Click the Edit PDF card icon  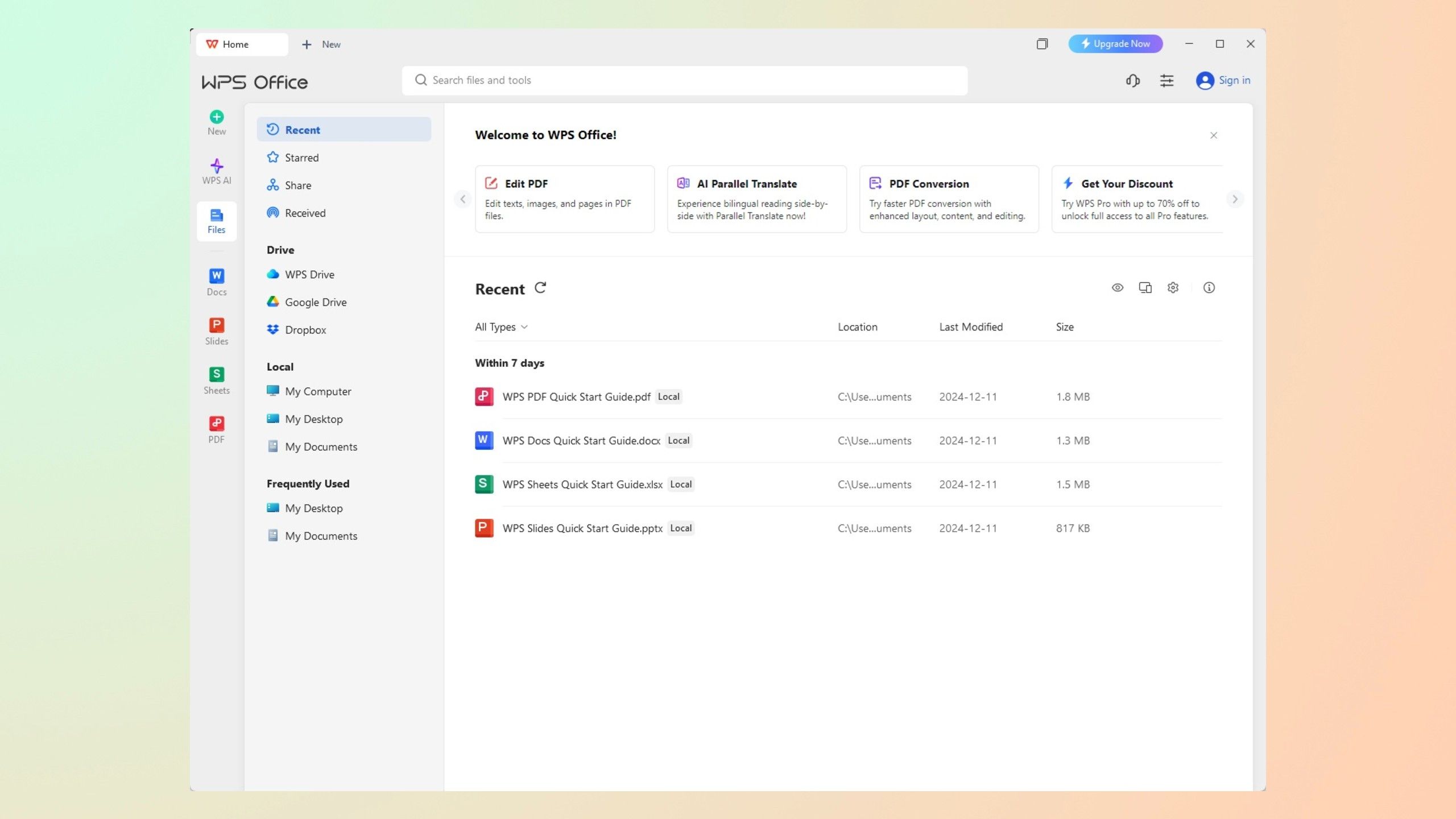491,183
